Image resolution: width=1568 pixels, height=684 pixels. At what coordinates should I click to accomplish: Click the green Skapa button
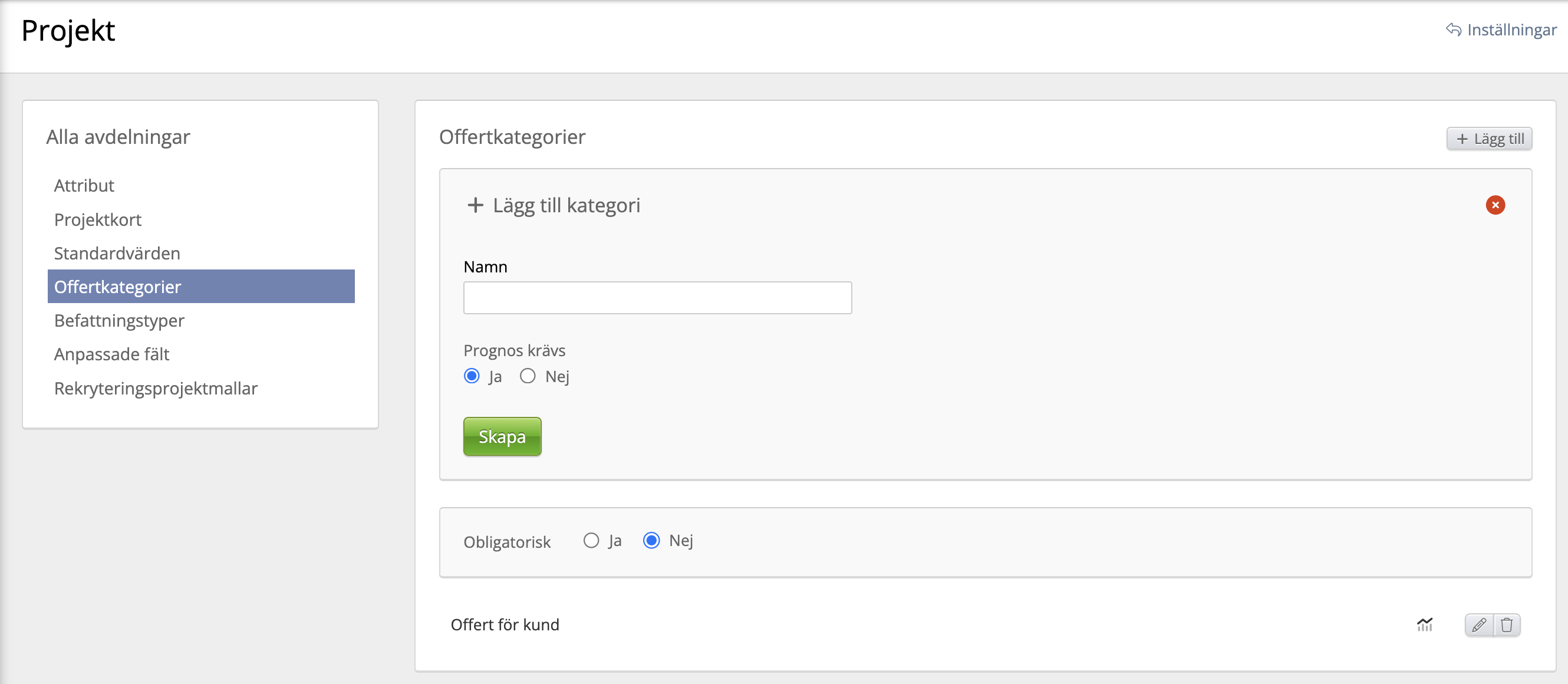(x=502, y=436)
